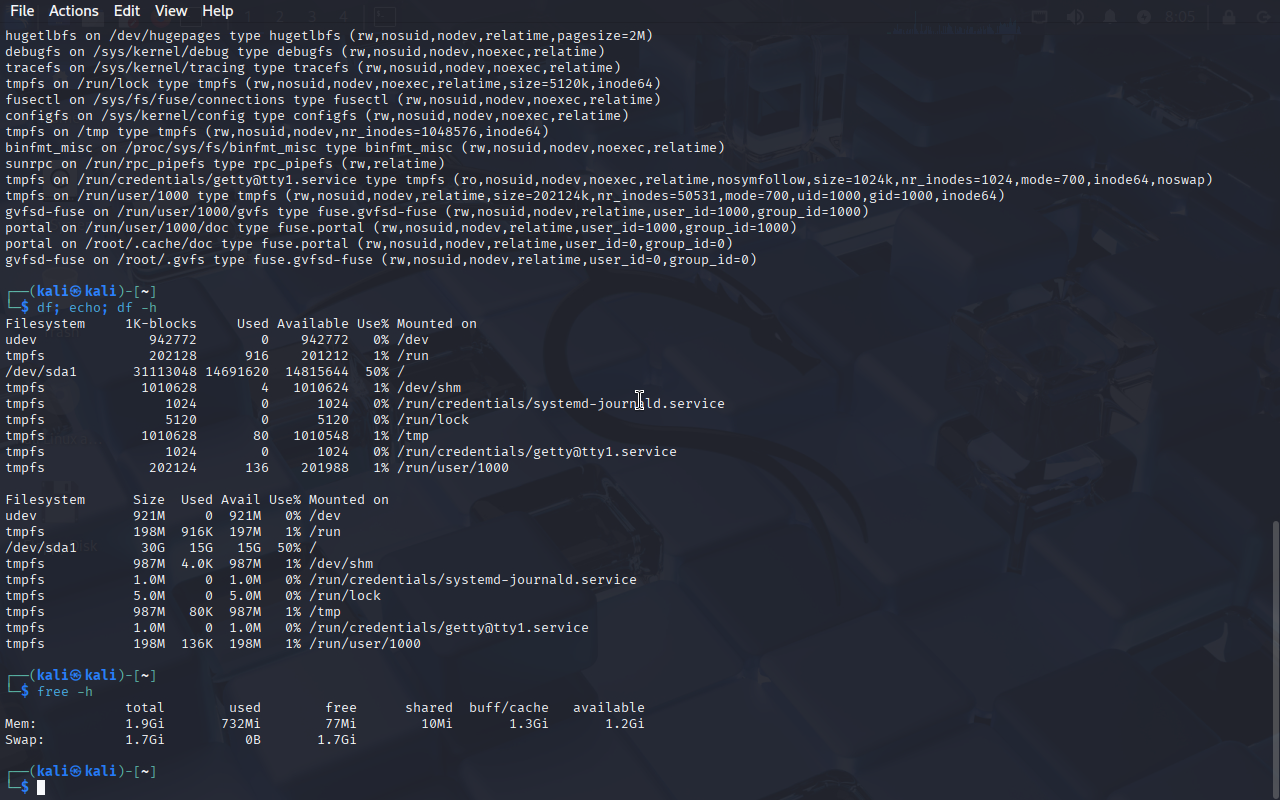Click the 1.9Gi total memory value
Screen dimensions: 1280x800
145,723
